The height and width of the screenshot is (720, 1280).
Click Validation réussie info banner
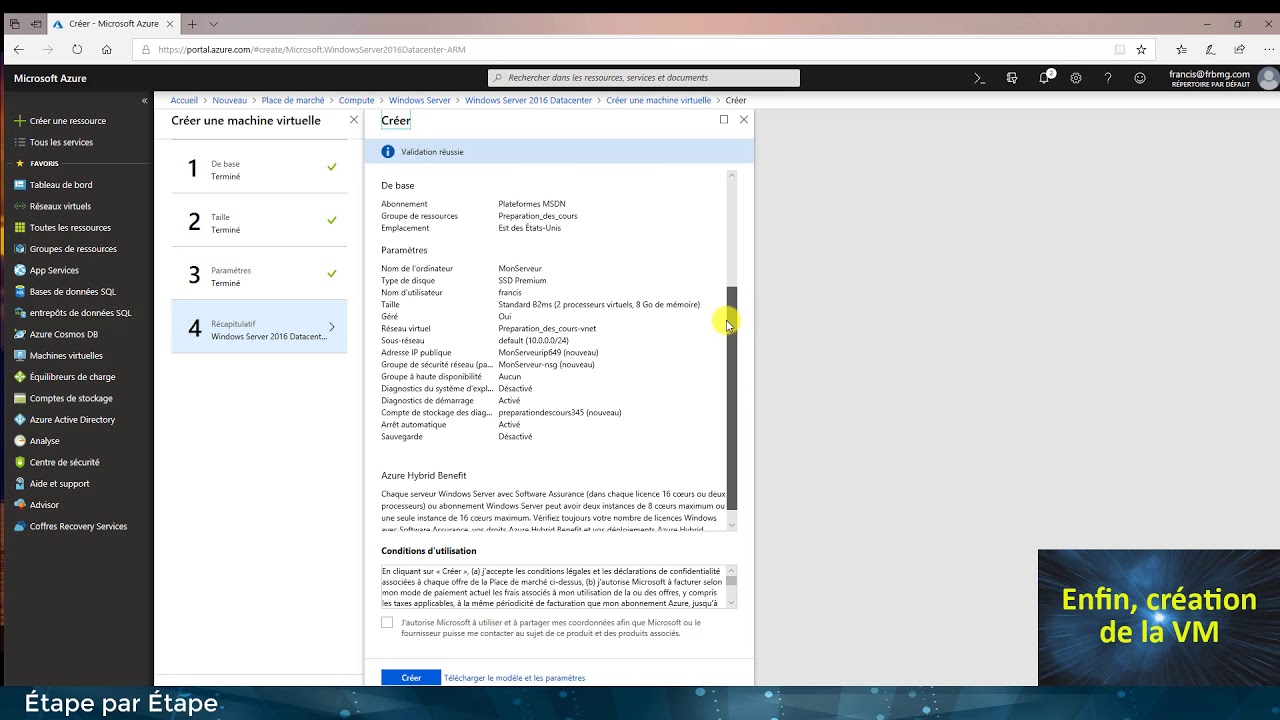(x=559, y=152)
